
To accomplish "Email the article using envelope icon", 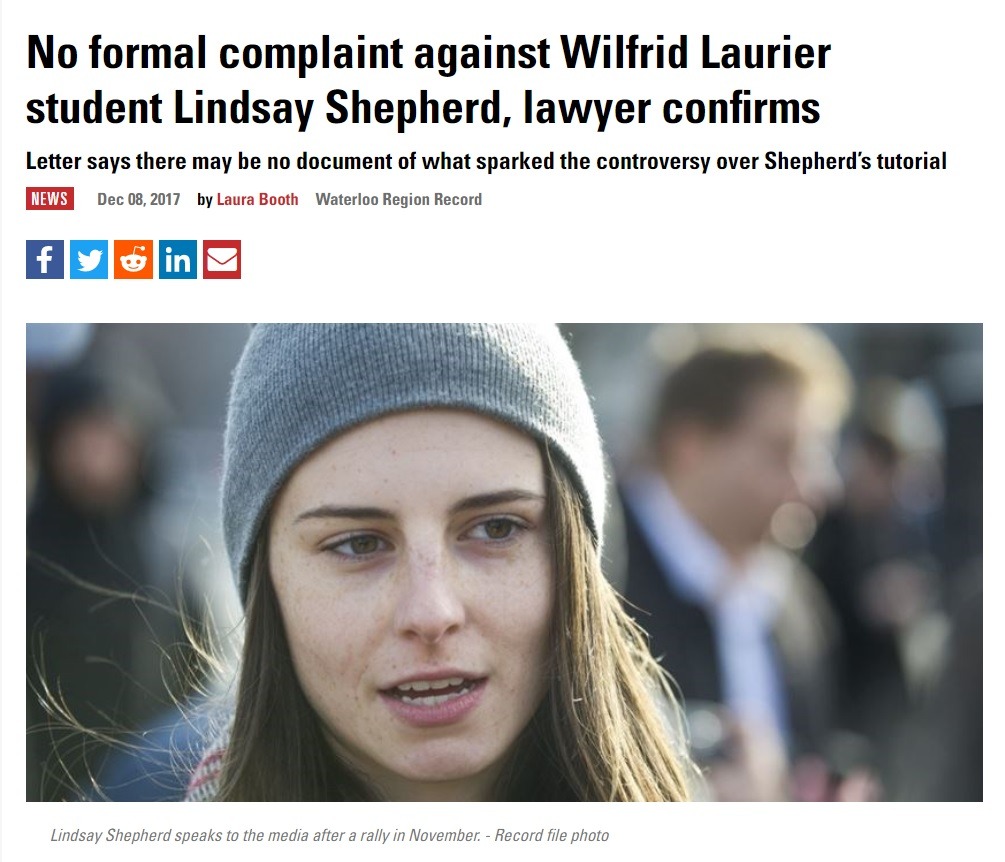I will (x=222, y=260).
